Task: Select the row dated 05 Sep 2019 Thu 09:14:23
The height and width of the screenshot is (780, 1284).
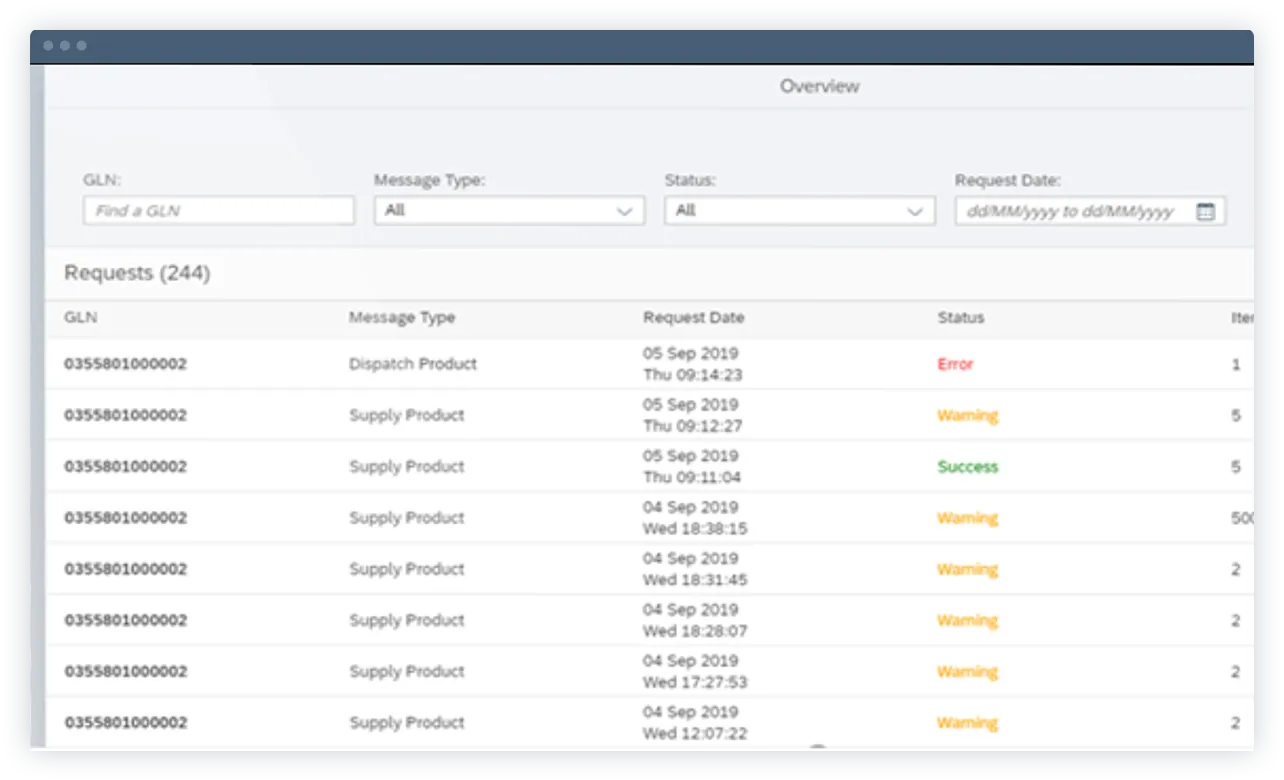Action: 400,364
